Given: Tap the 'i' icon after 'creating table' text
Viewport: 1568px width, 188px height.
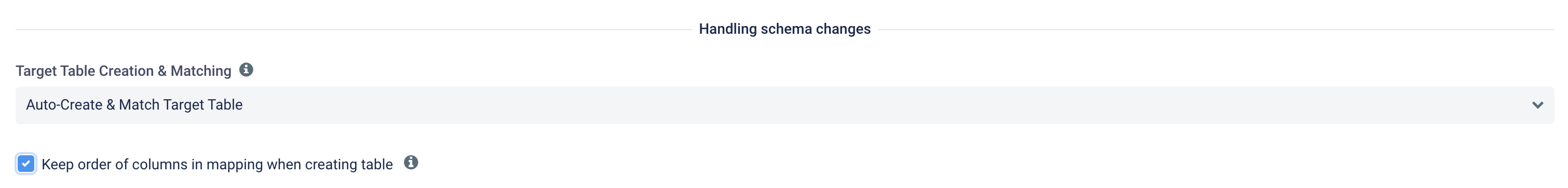Looking at the screenshot, I should coord(411,163).
